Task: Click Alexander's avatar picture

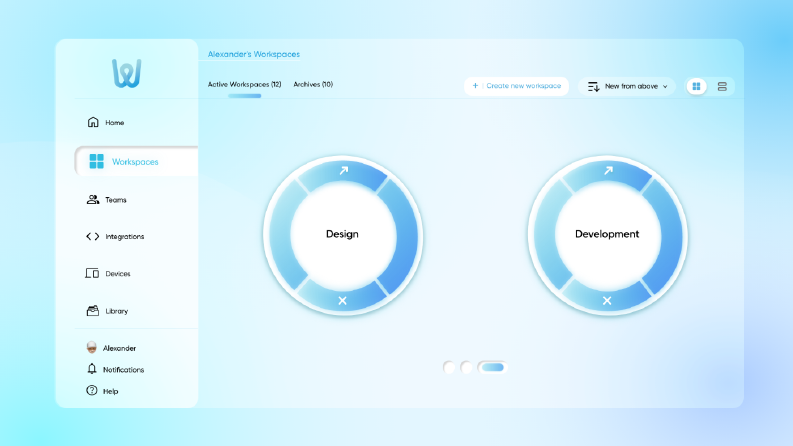Action: coord(92,347)
